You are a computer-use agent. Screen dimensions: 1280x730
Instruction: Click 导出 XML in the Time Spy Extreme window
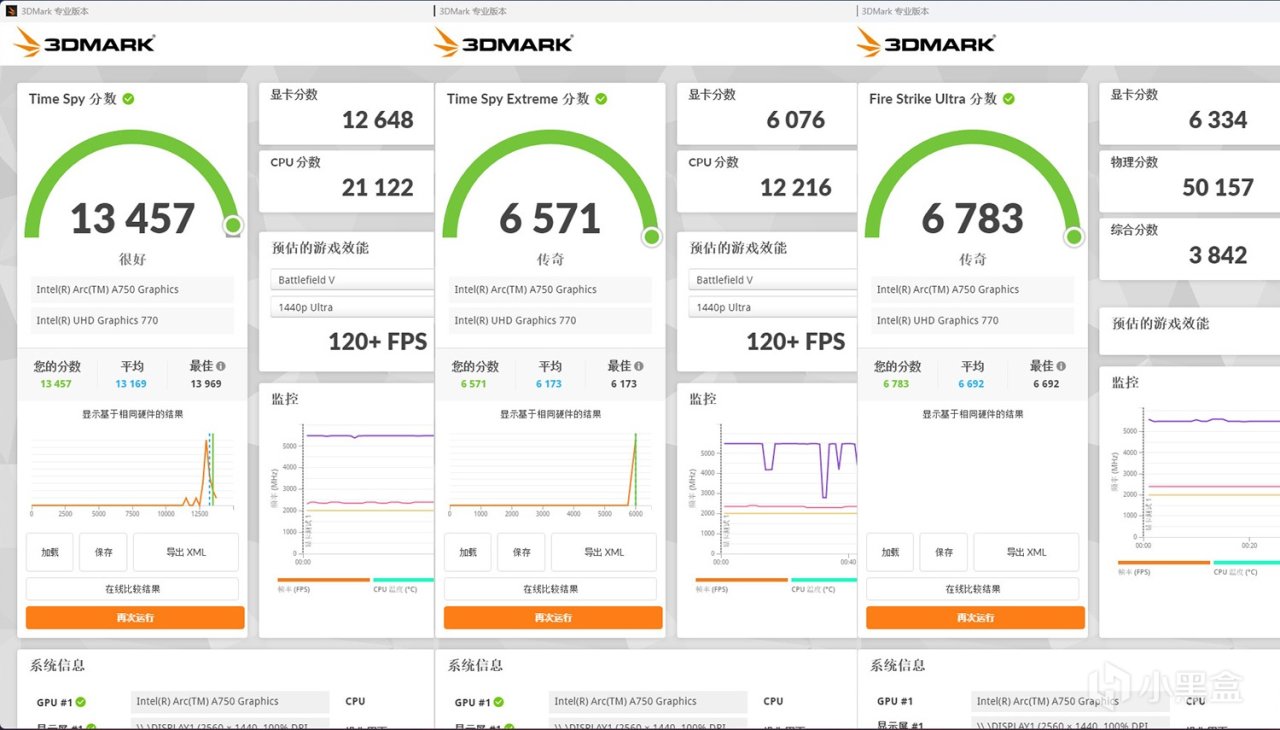[x=603, y=551]
